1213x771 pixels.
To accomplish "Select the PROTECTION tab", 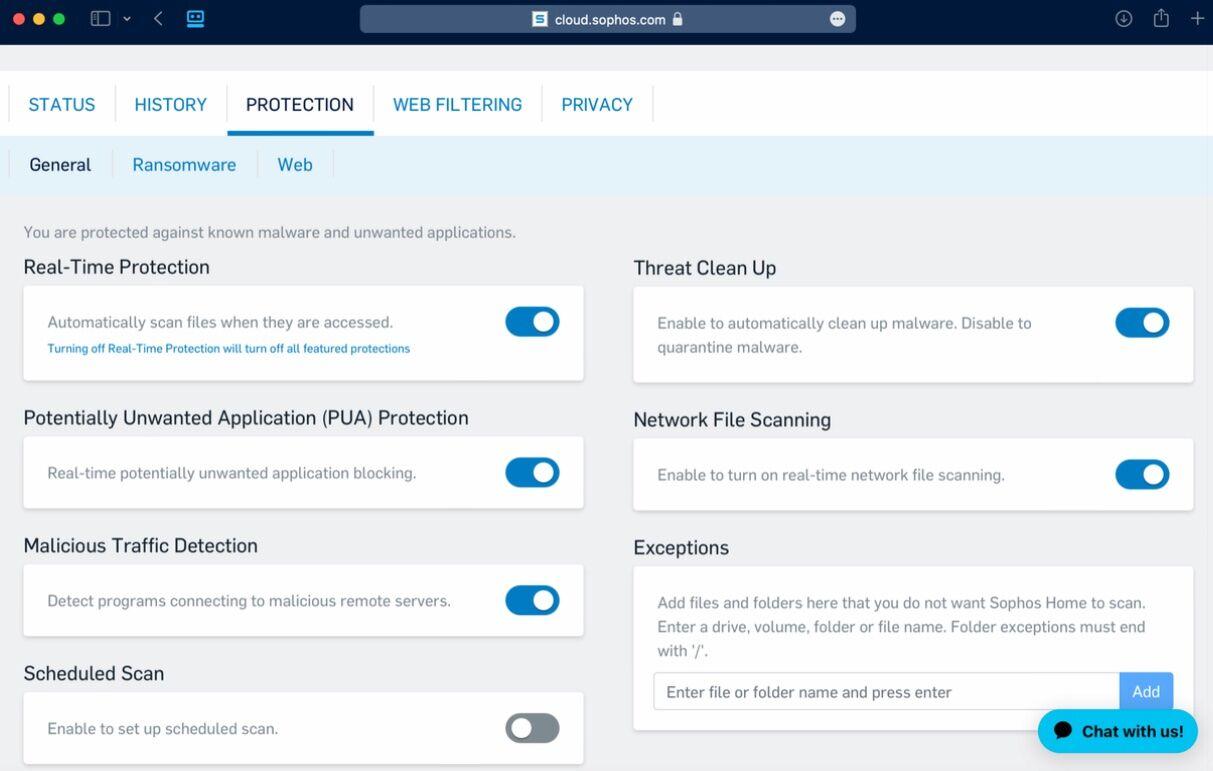I will (300, 105).
